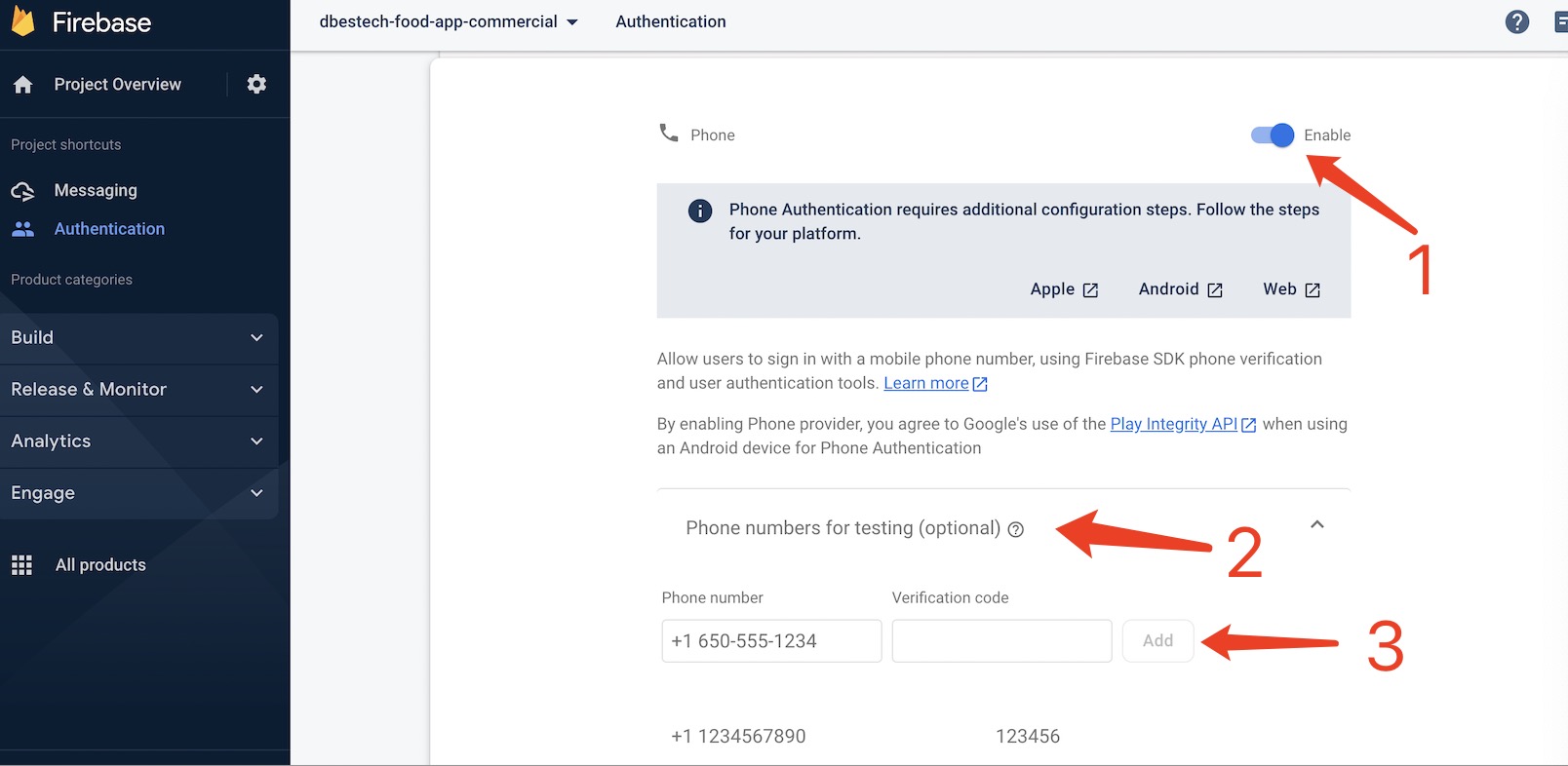
Task: Open Project Overview in the sidebar
Action: pyautogui.click(x=118, y=85)
